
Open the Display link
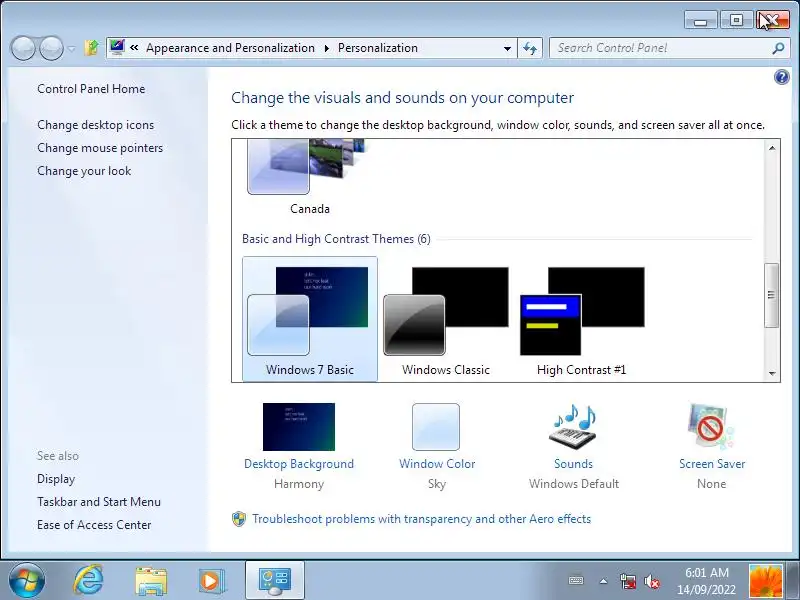coord(56,479)
